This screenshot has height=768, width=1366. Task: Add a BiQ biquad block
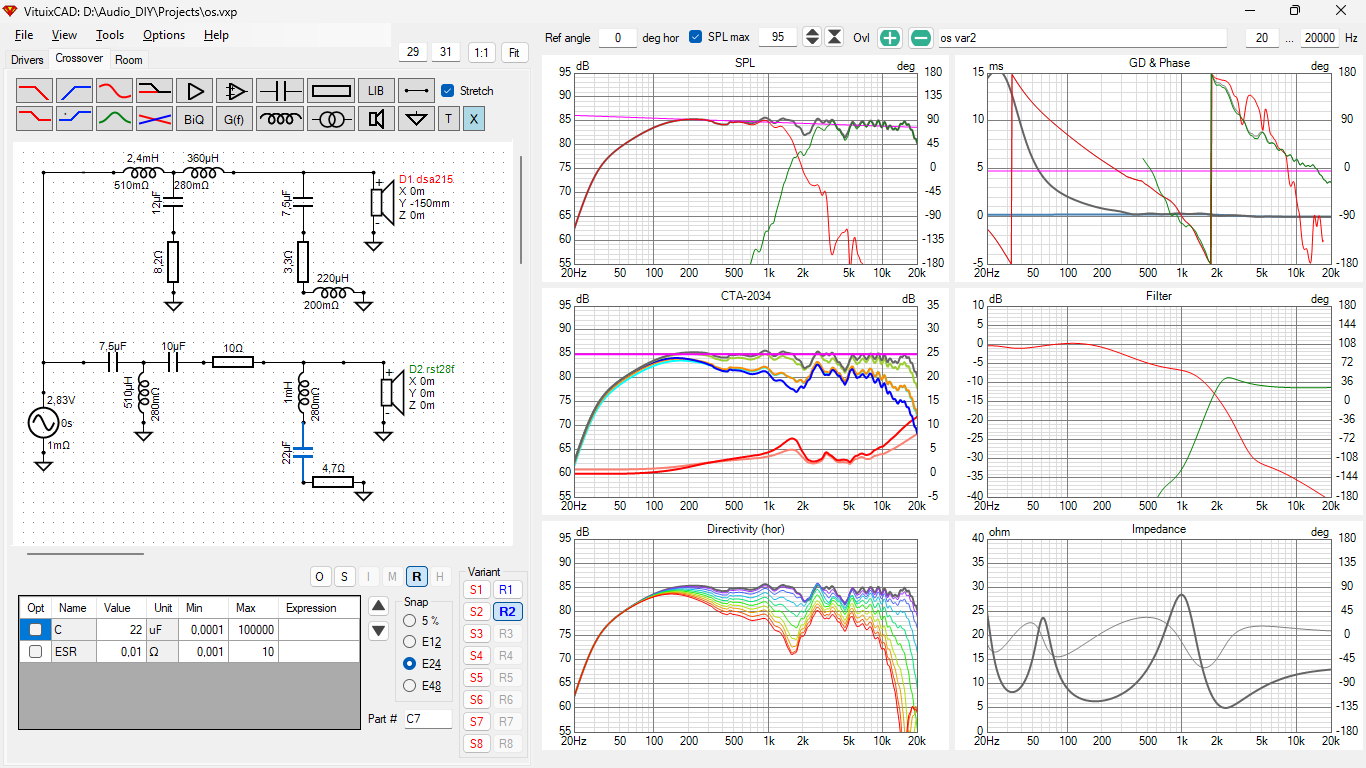194,119
